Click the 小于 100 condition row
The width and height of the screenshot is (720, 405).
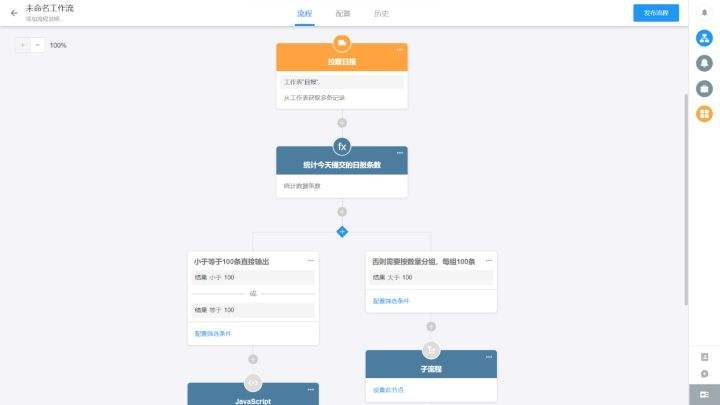point(253,277)
